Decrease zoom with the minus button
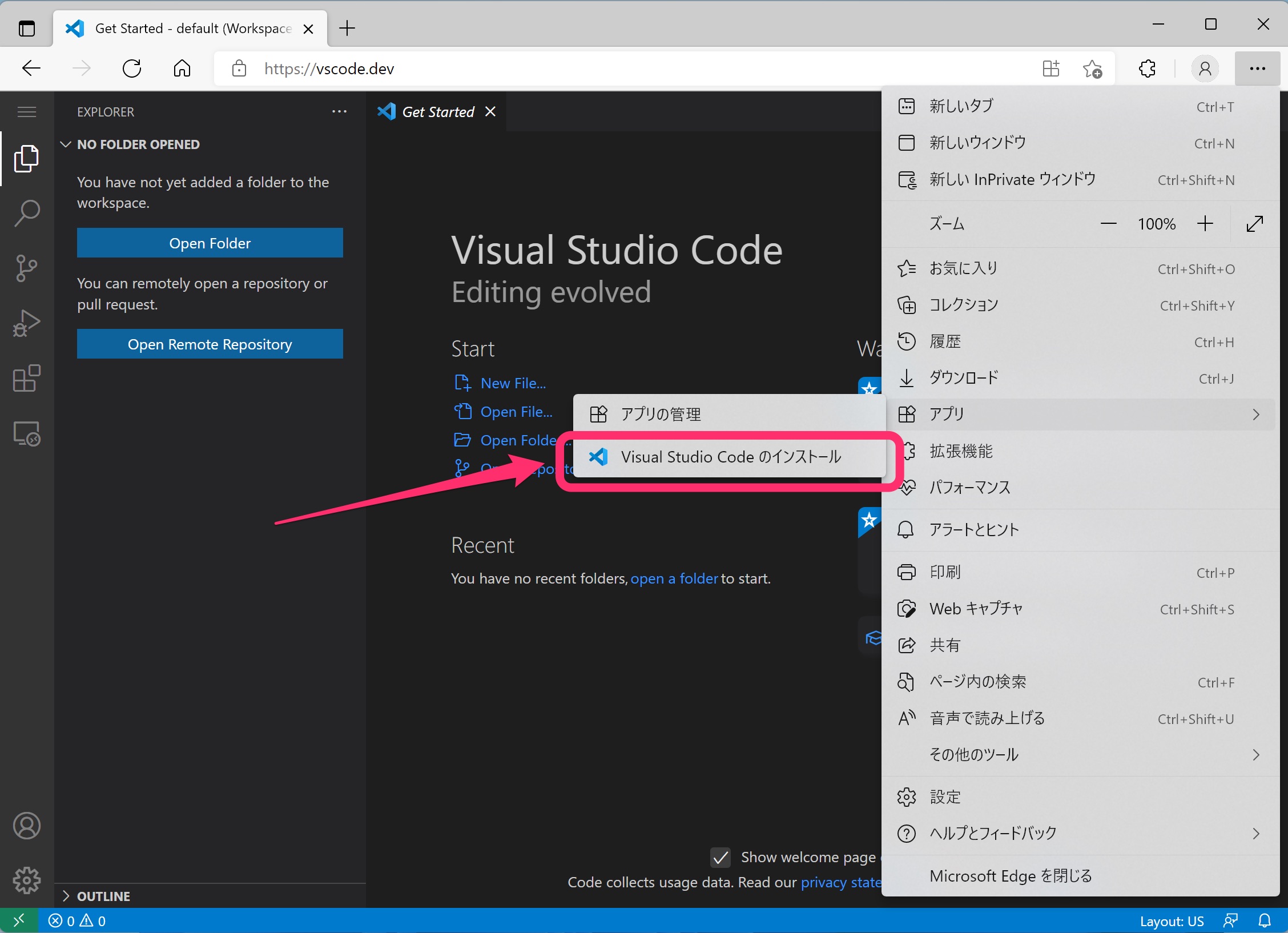 (x=1108, y=224)
